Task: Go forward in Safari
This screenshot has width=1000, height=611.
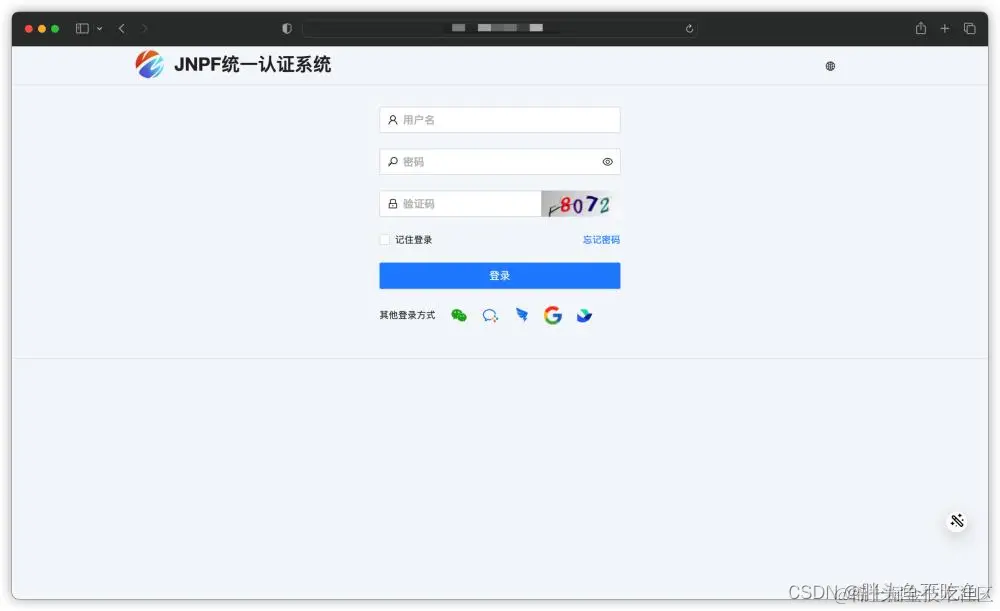Action: click(144, 28)
